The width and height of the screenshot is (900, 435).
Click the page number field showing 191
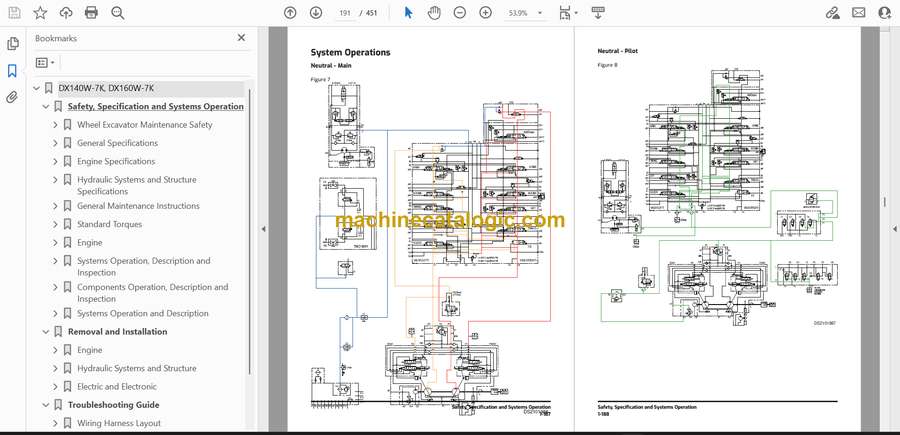click(345, 13)
